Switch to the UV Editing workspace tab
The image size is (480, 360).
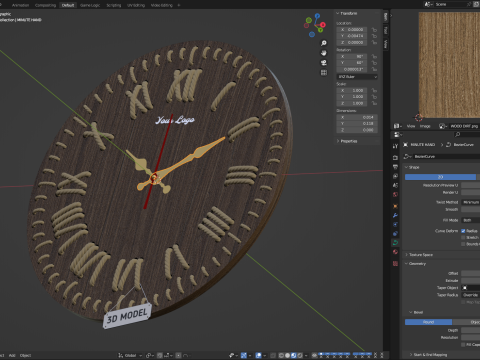coord(136,5)
